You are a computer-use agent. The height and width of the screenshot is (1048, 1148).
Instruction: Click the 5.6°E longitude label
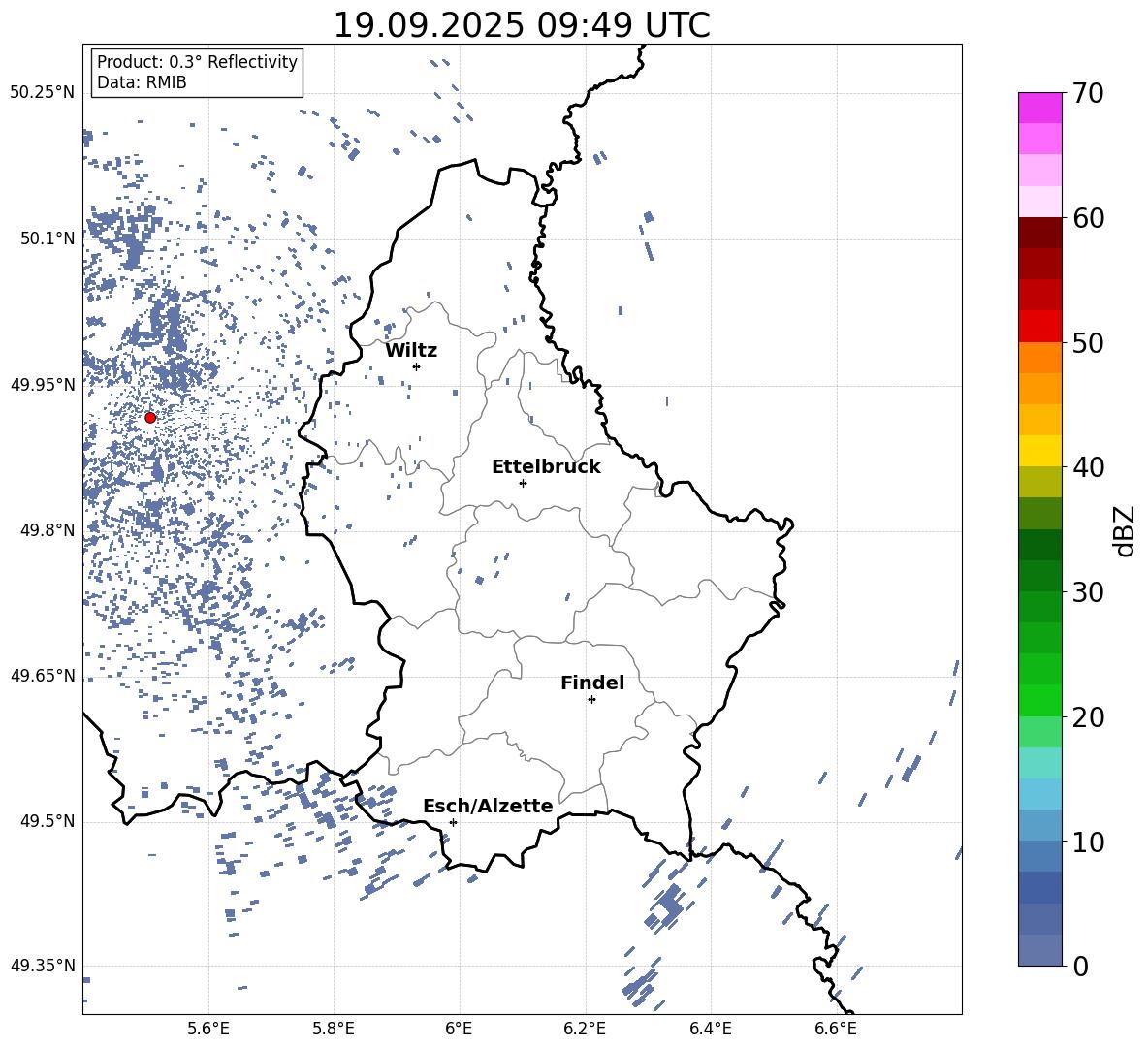coord(208,1030)
